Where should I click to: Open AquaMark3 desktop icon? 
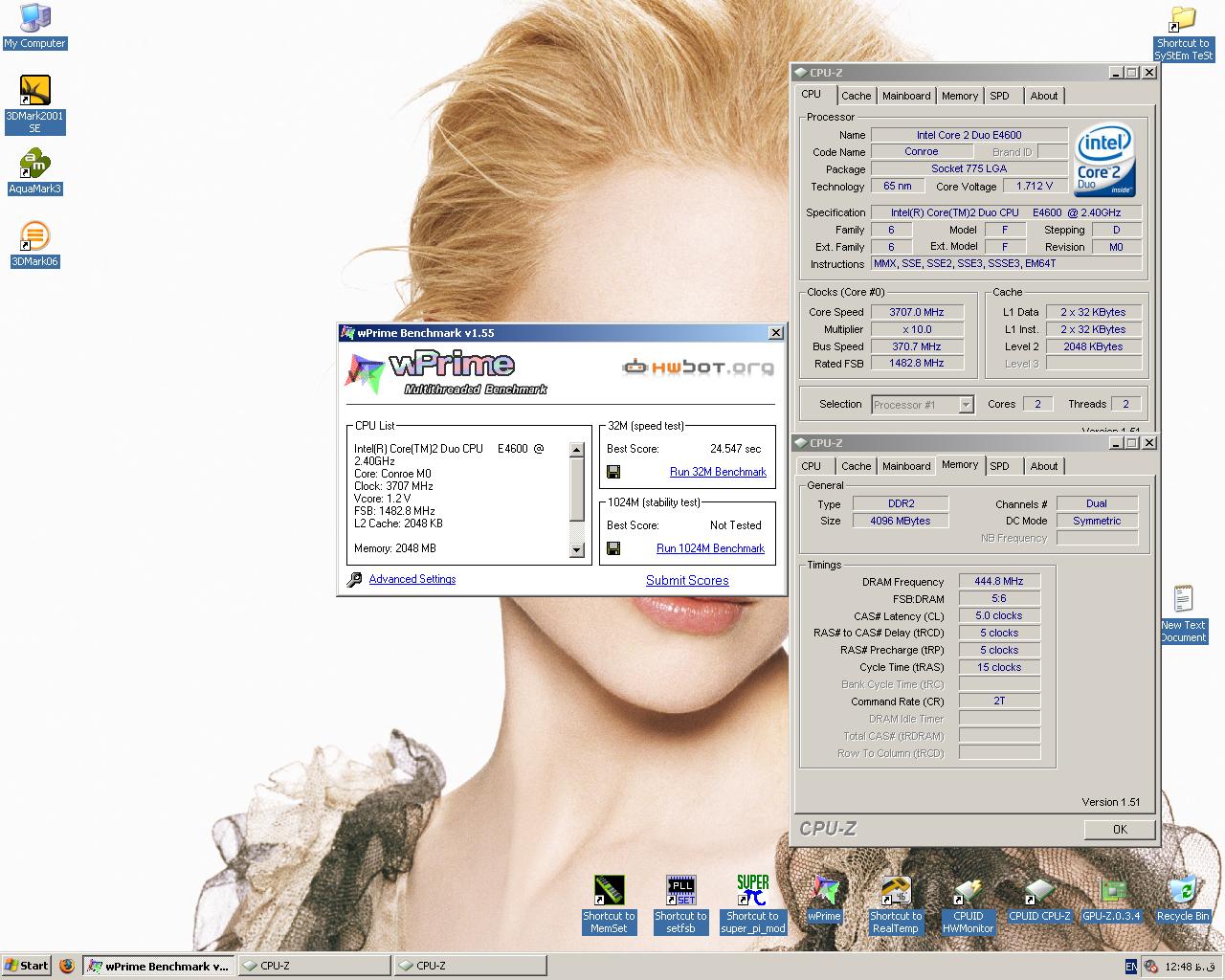(34, 171)
